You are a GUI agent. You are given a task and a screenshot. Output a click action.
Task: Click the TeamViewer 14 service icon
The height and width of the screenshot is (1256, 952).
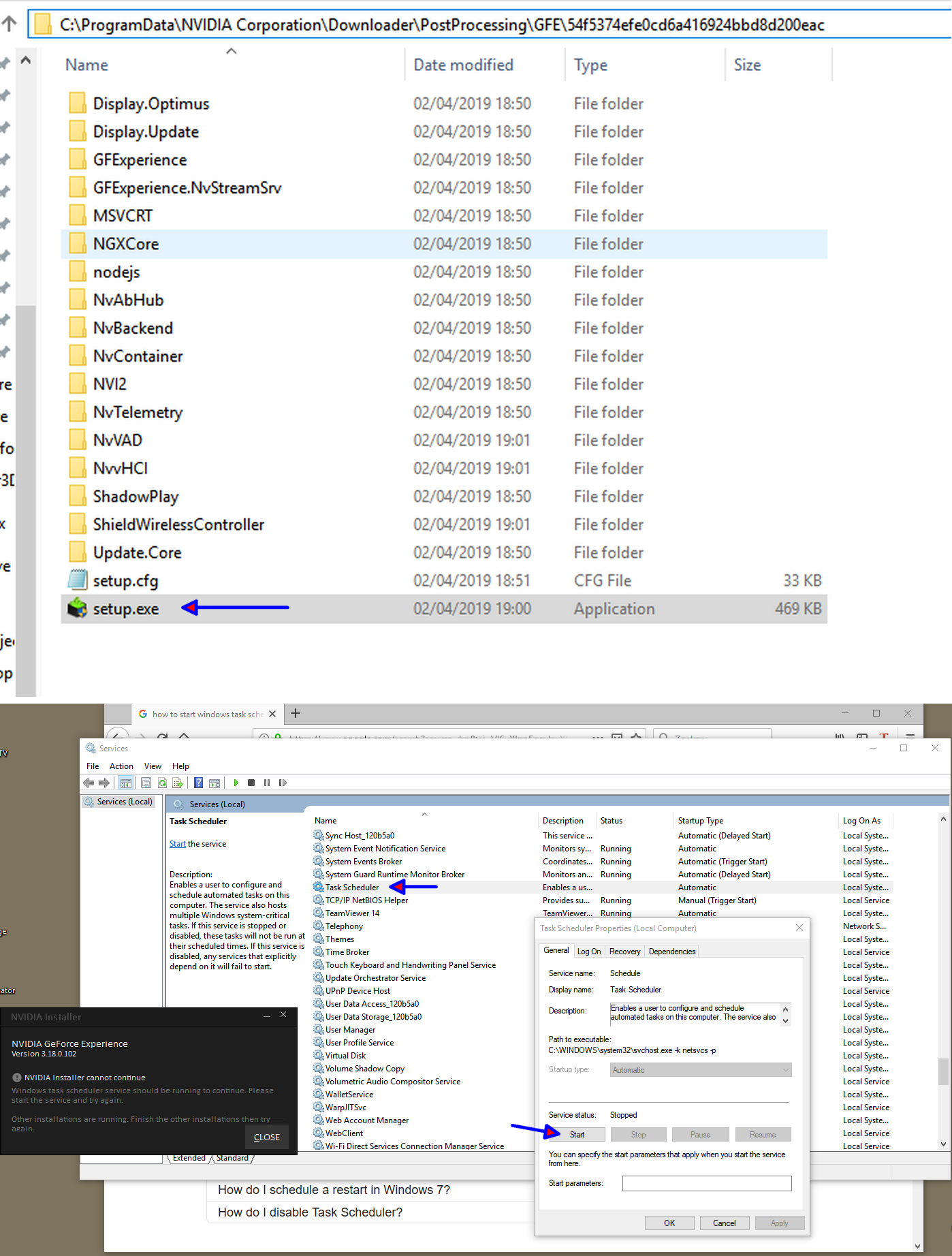318,913
